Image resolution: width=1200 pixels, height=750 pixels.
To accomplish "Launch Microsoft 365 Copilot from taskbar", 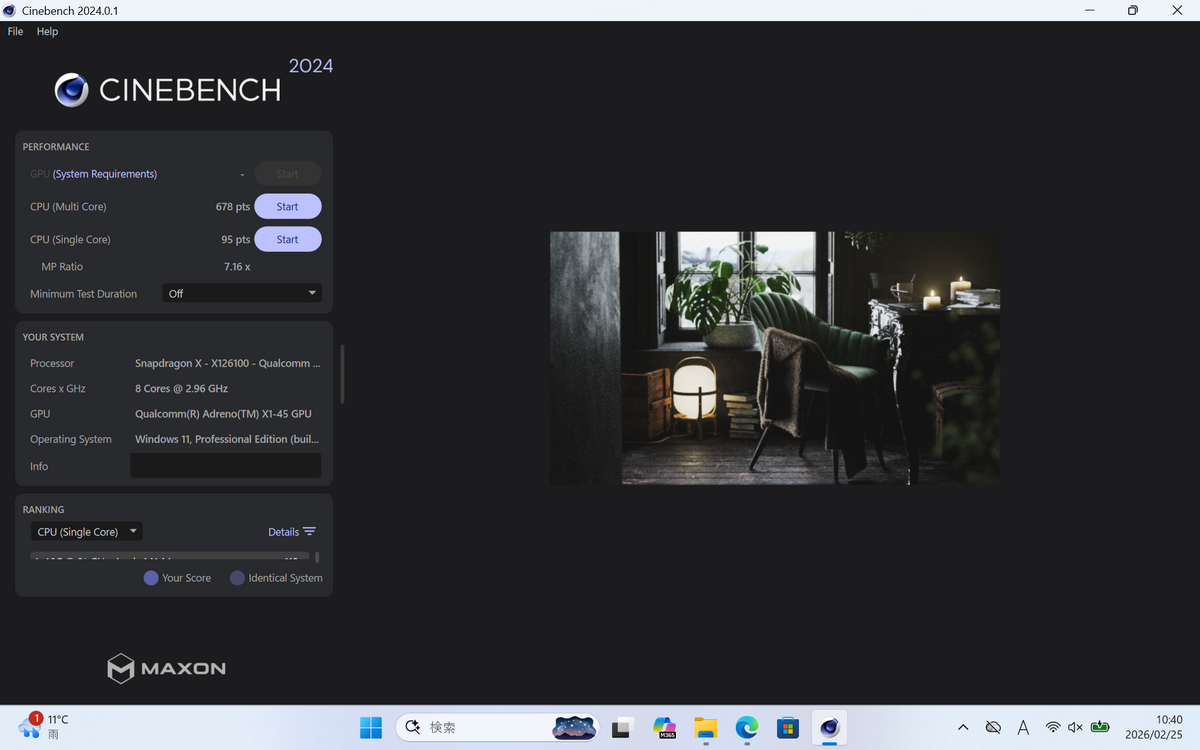I will (x=665, y=728).
